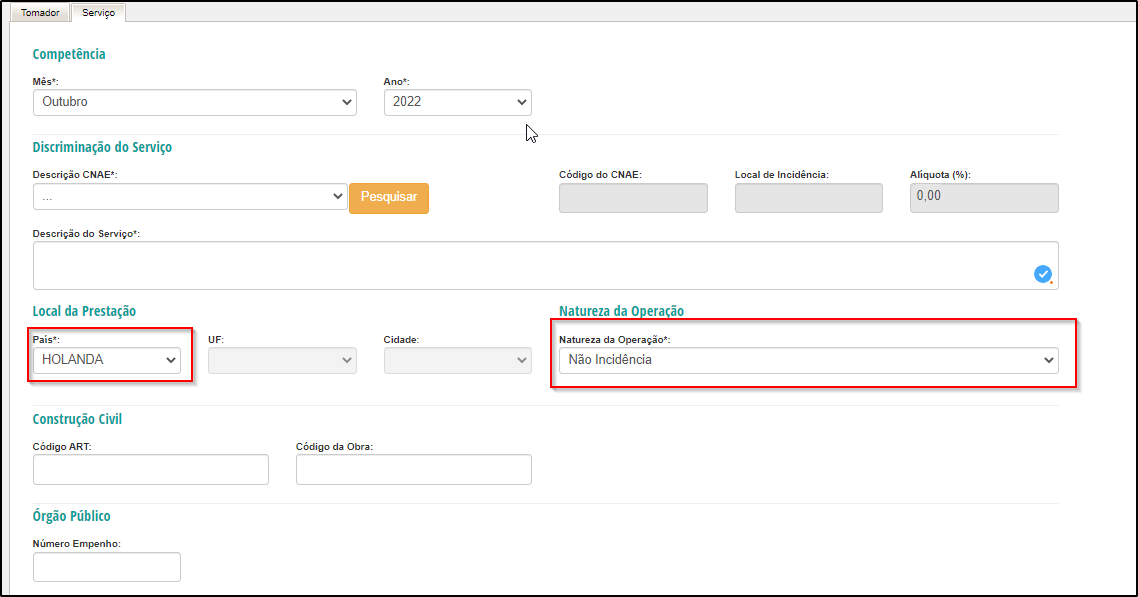
Task: Open the País dropdown showing HOLANDA
Action: pos(107,361)
